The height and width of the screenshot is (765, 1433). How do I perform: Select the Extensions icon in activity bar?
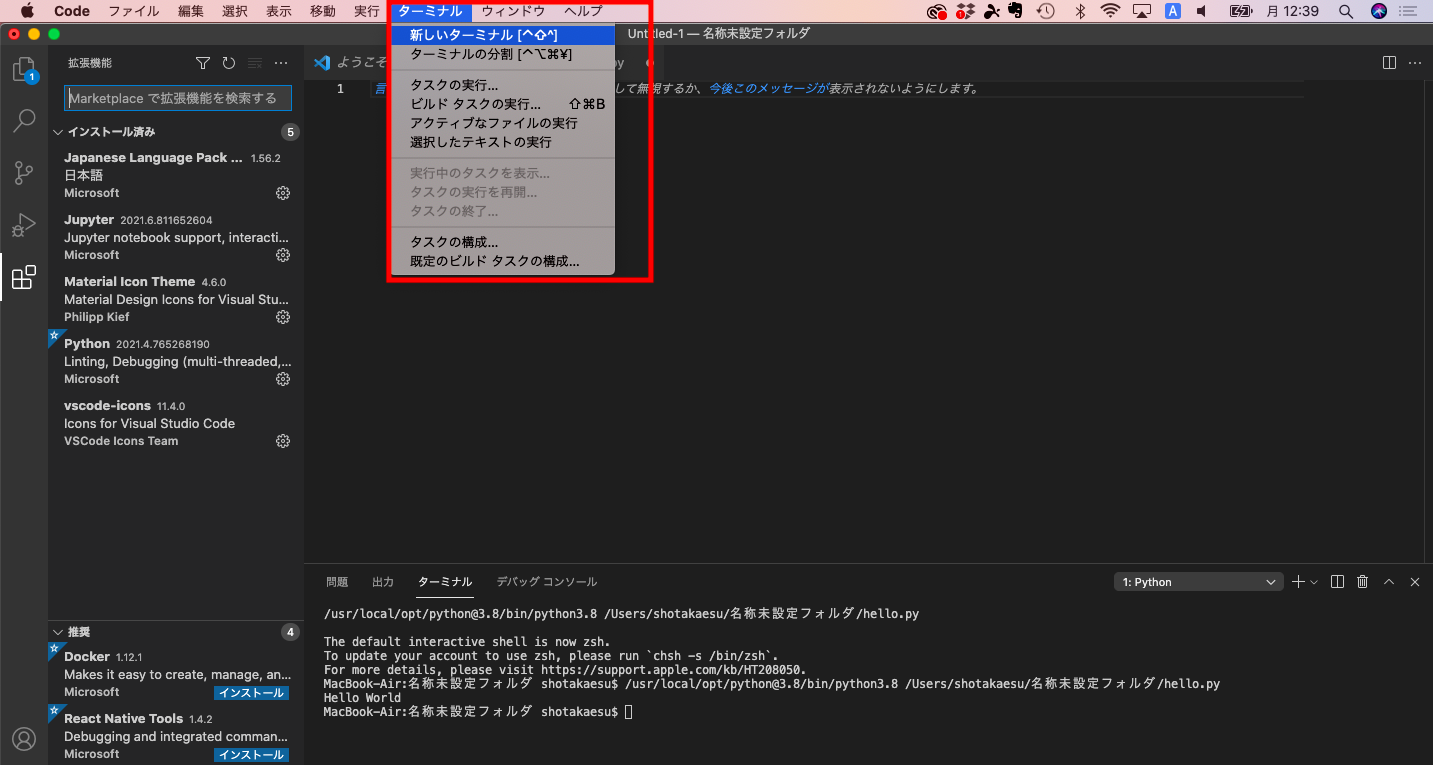(24, 278)
